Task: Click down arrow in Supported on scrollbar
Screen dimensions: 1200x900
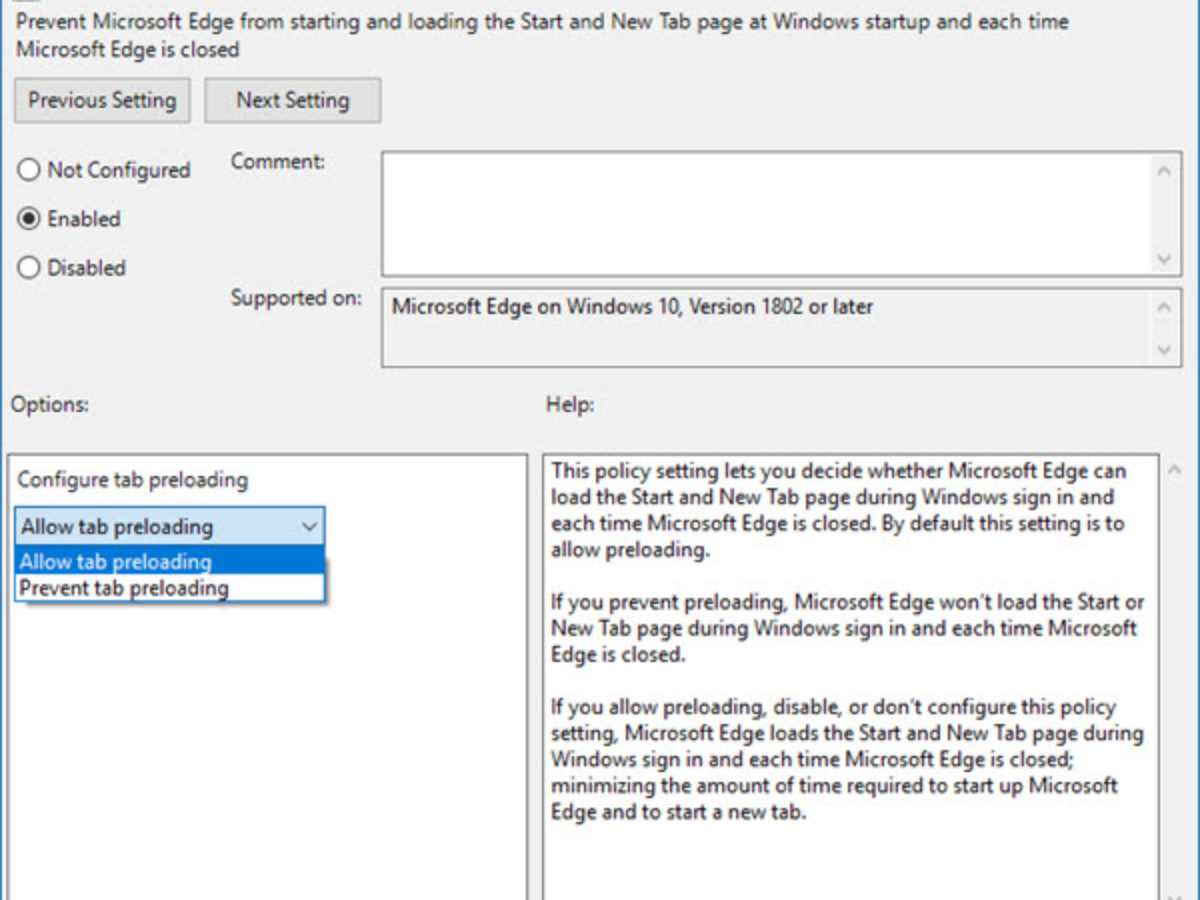Action: [1164, 350]
